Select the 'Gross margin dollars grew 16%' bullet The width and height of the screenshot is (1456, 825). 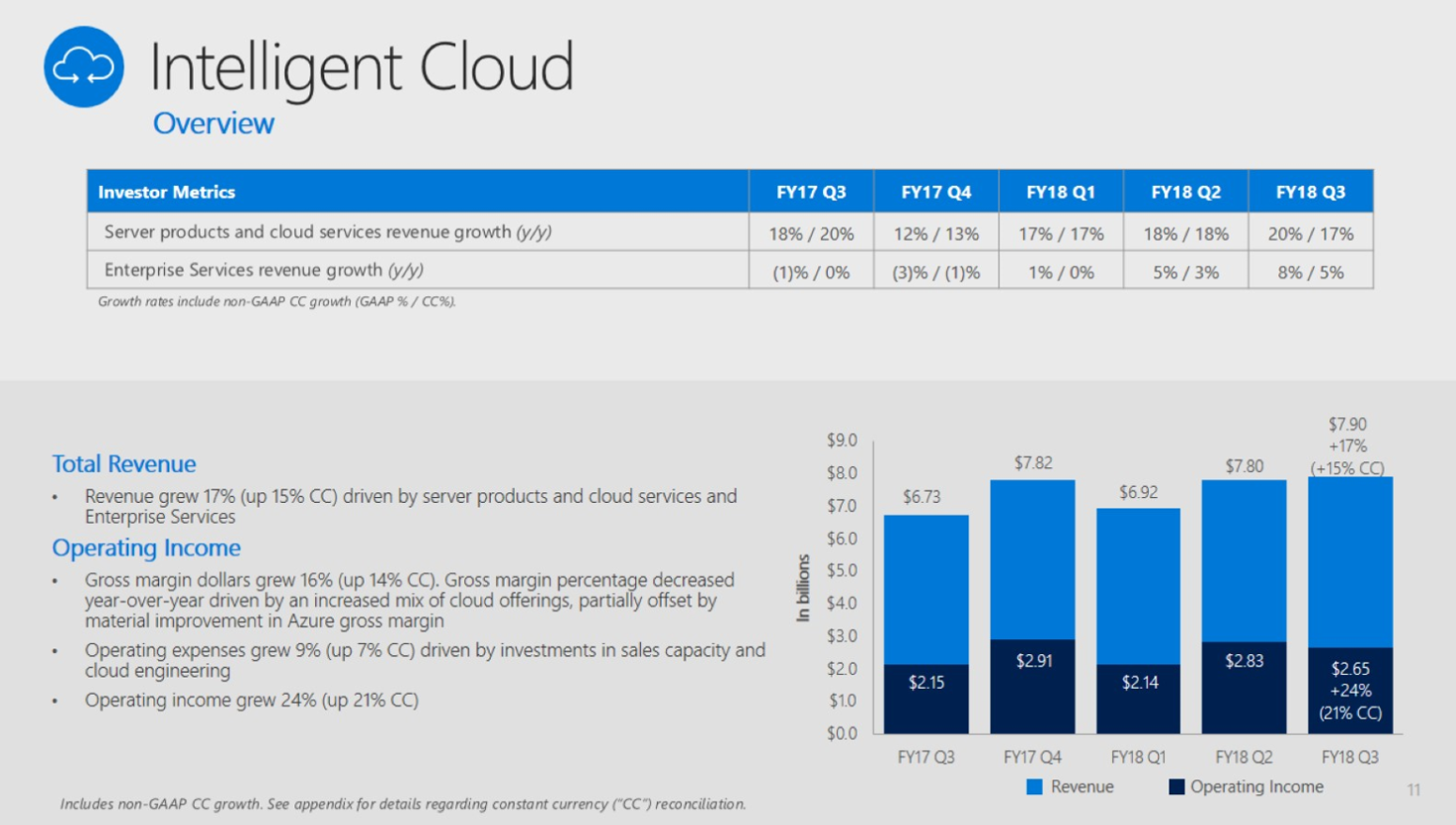tap(410, 600)
